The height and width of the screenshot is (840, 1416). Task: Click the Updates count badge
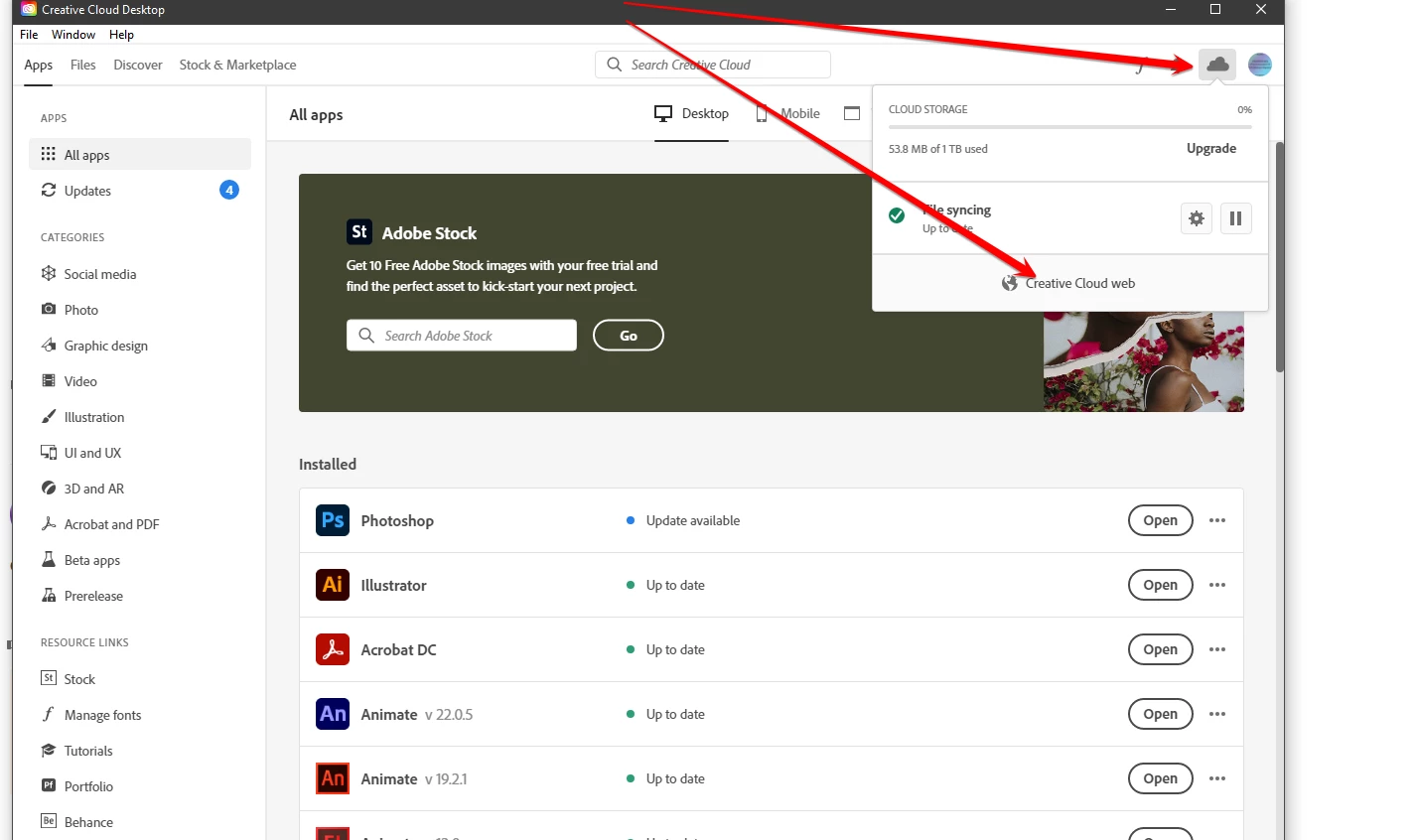pos(229,190)
